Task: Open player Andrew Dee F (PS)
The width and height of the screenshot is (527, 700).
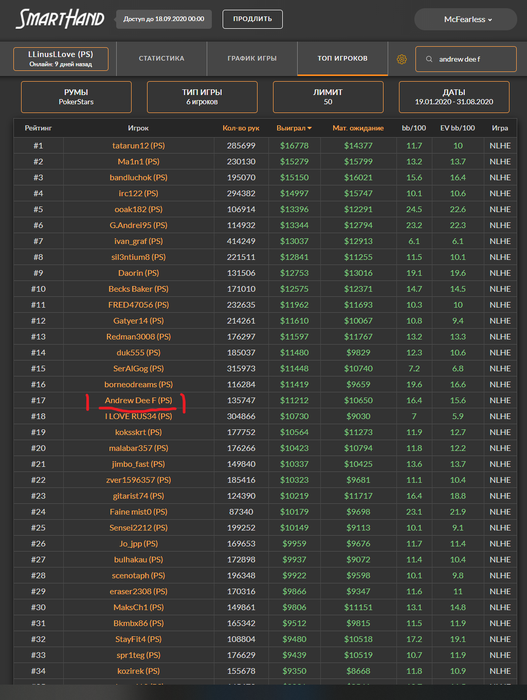Action: [138, 400]
